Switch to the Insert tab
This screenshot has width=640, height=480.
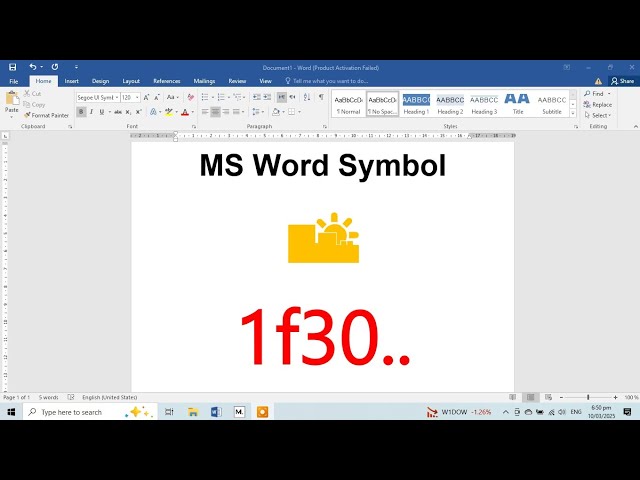click(71, 81)
